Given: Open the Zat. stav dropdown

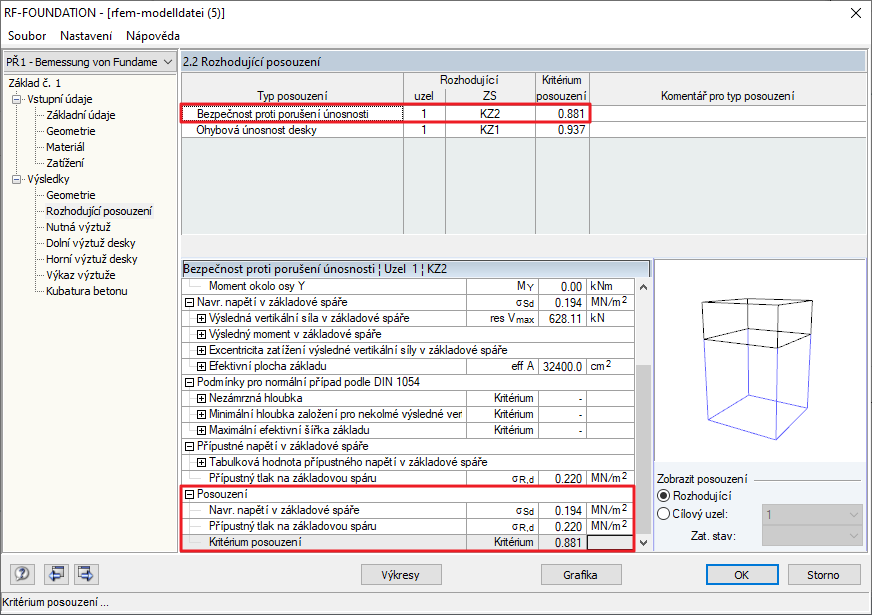Looking at the screenshot, I should pyautogui.click(x=811, y=536).
